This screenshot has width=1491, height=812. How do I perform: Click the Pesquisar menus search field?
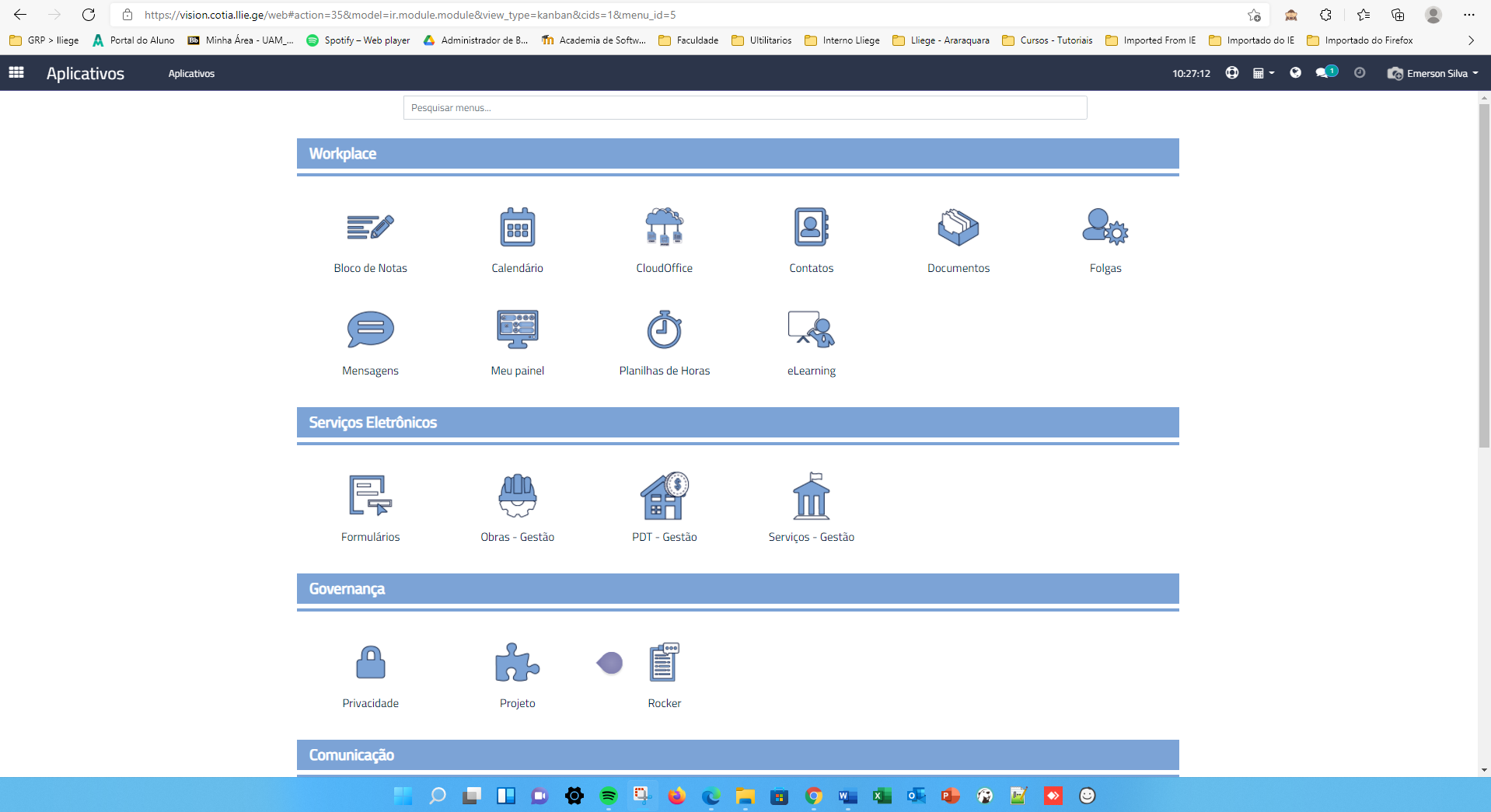pyautogui.click(x=744, y=108)
